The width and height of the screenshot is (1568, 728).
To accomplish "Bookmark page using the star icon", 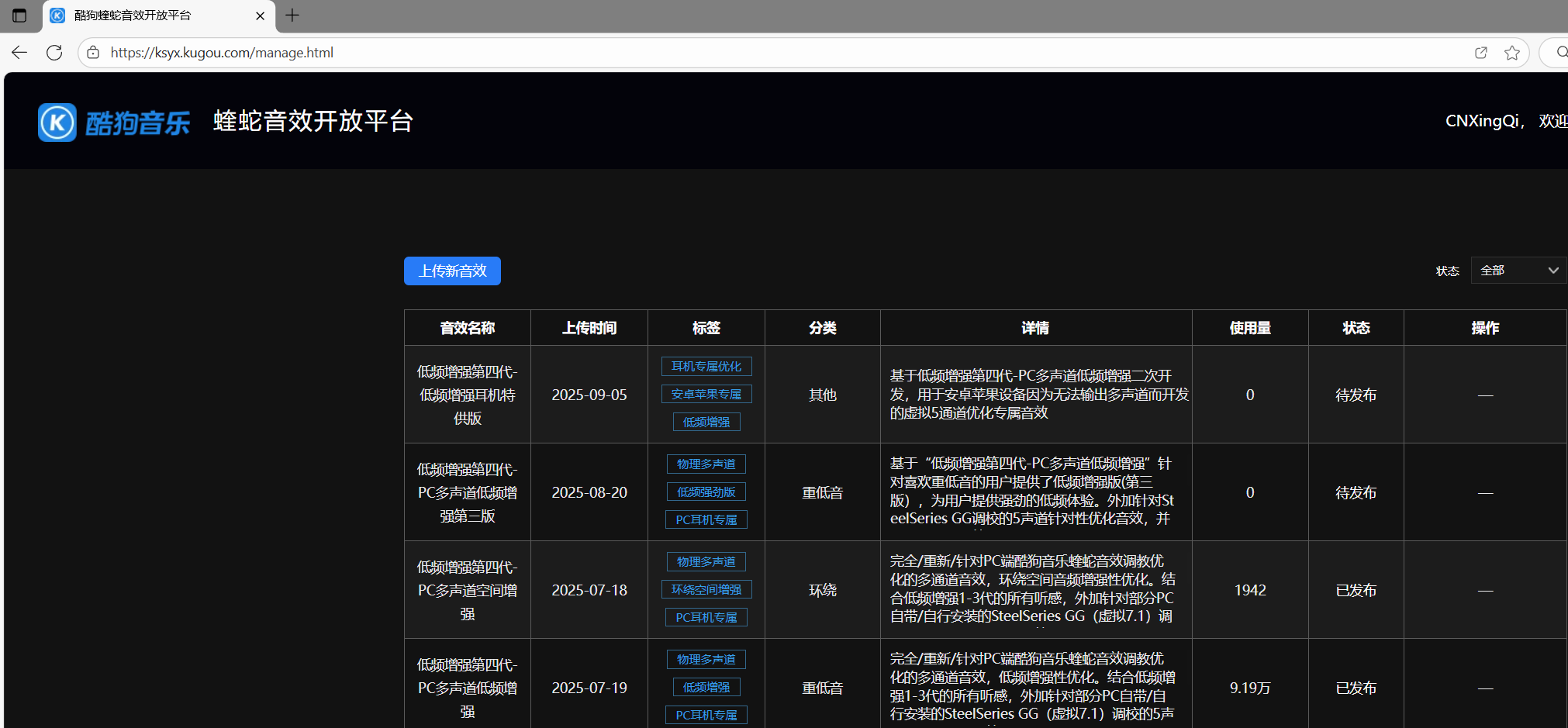I will [x=1511, y=53].
